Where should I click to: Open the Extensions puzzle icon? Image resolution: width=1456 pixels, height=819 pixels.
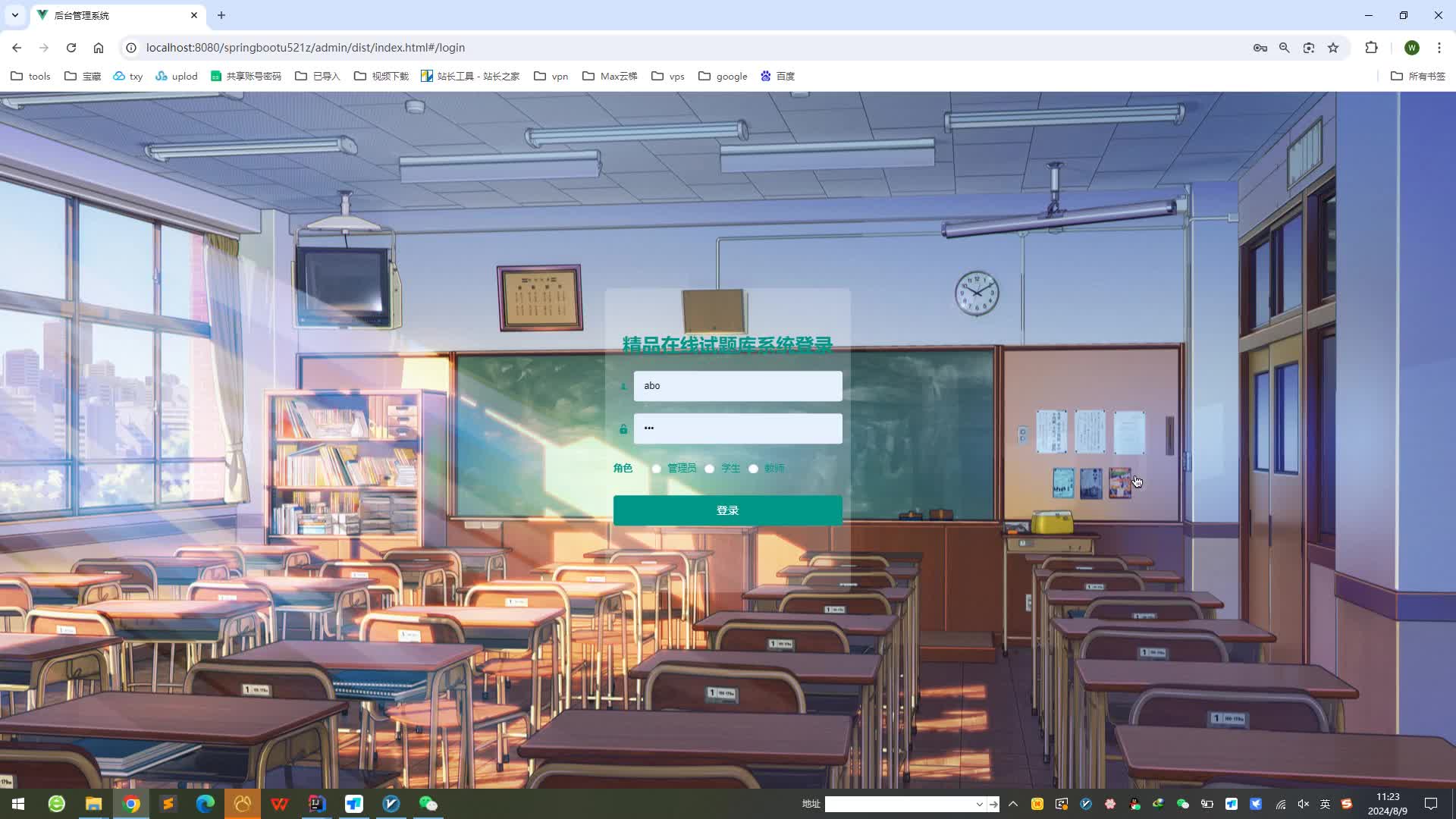click(1372, 48)
